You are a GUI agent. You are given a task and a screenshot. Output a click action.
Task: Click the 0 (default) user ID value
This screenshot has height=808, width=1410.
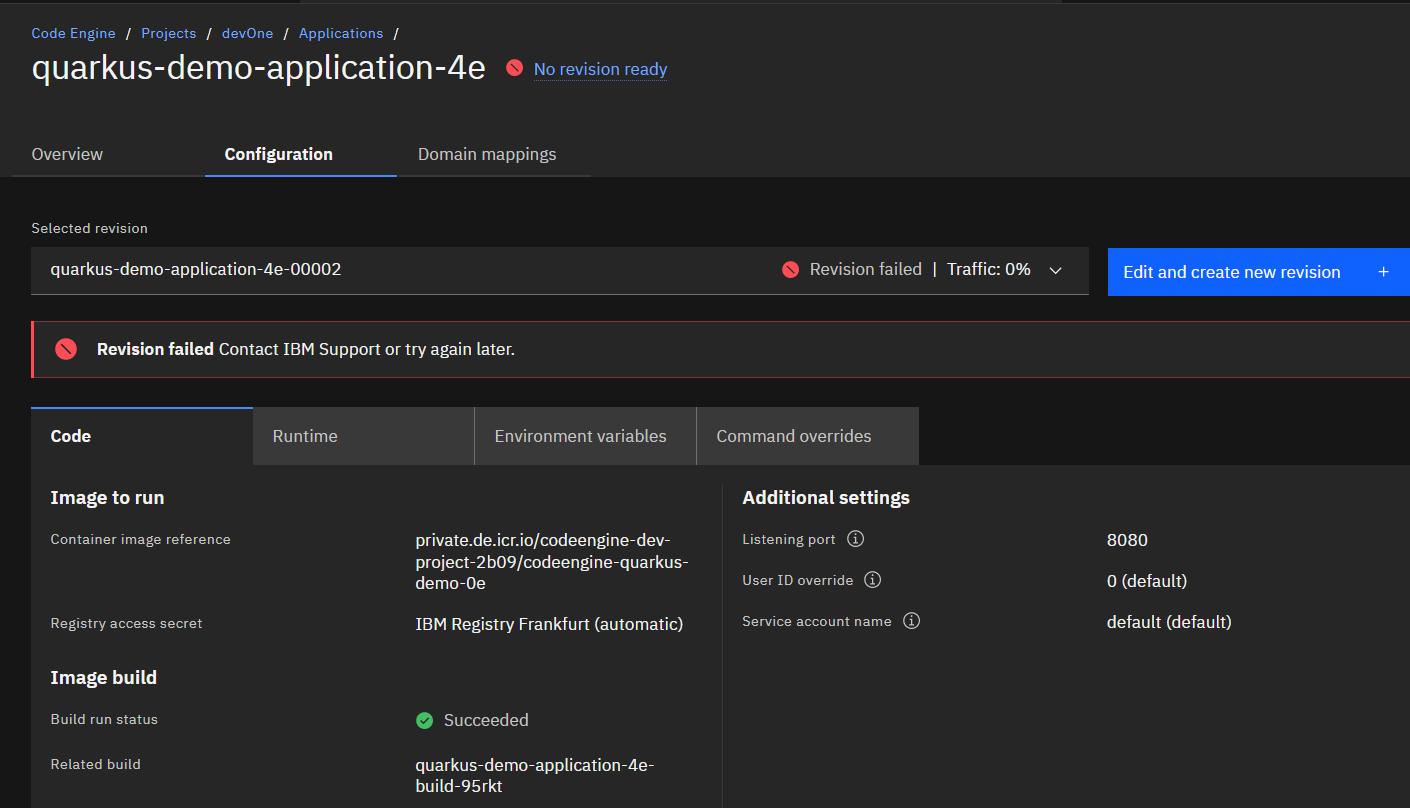pos(1146,581)
